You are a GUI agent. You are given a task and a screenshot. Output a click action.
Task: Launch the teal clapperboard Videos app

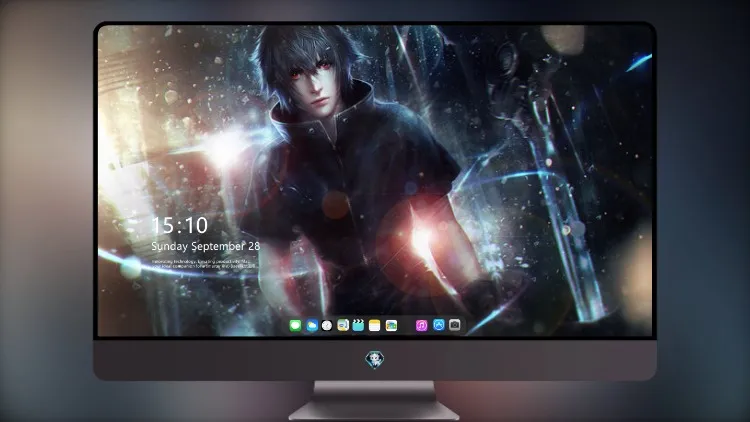[358, 326]
